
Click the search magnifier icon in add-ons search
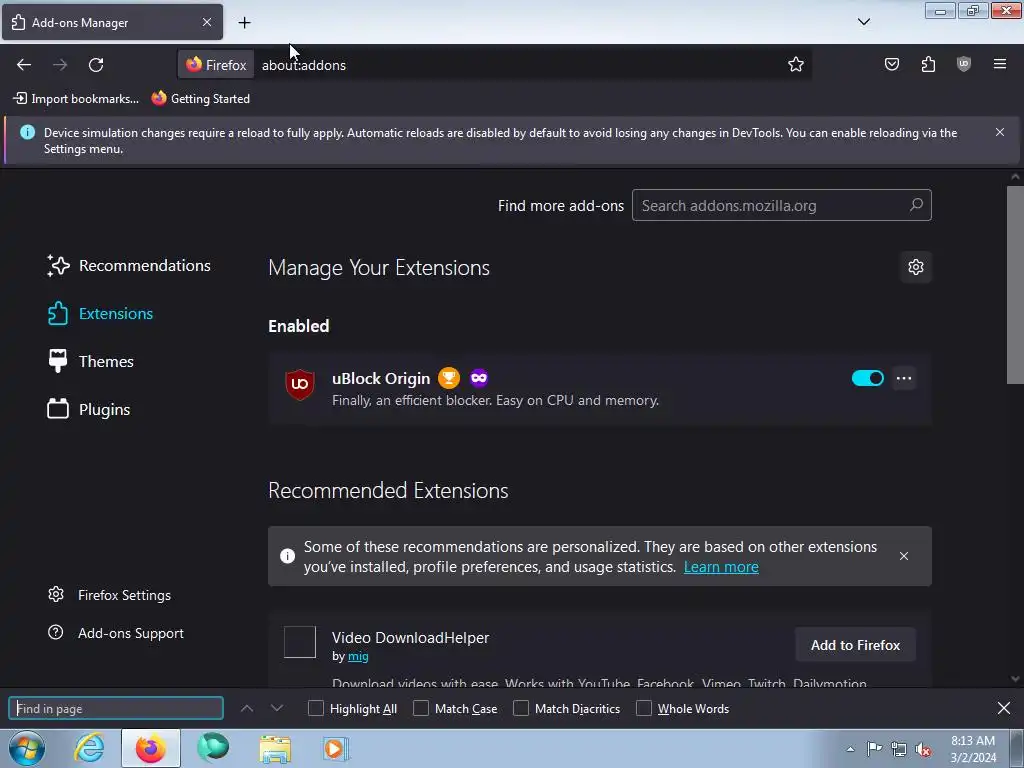[916, 205]
